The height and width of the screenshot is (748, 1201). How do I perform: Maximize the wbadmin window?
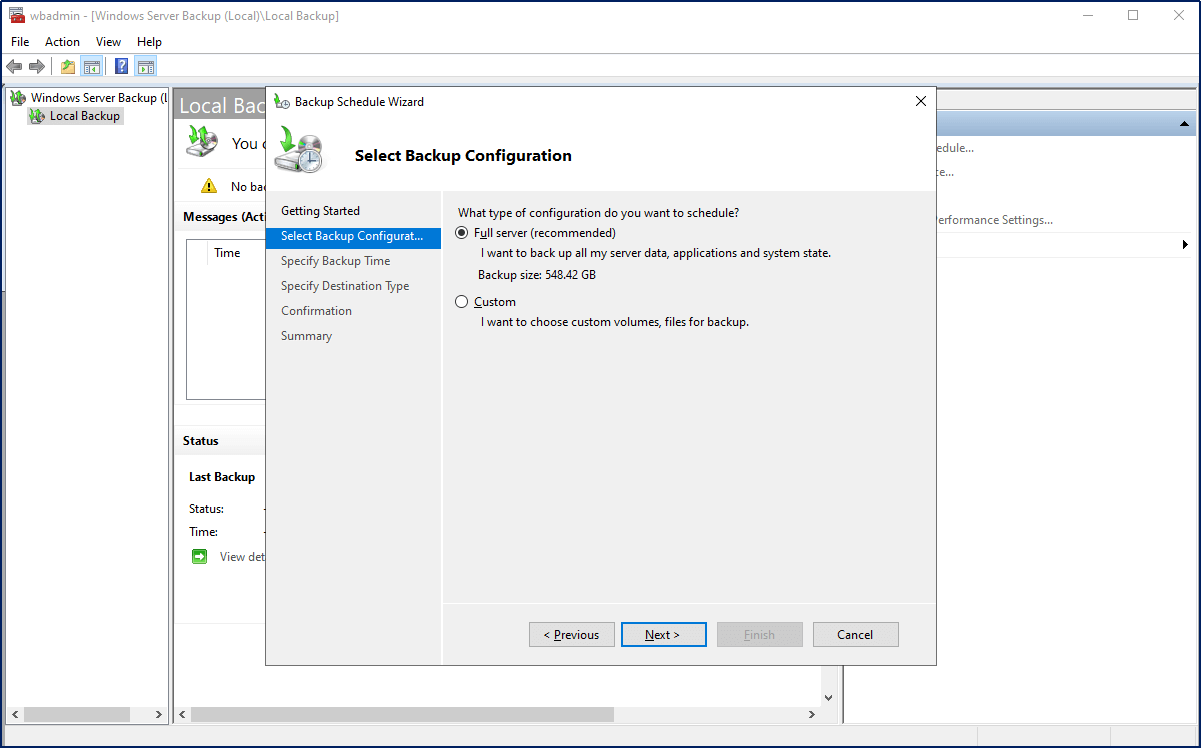pyautogui.click(x=1133, y=15)
